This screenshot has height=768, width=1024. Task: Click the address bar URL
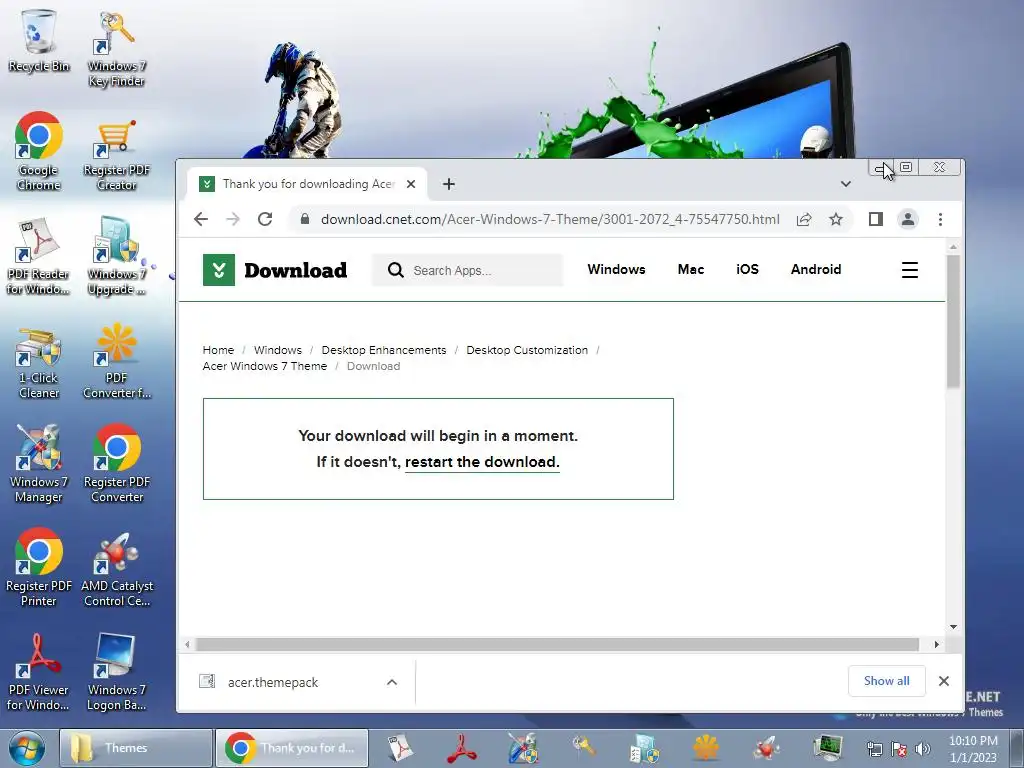tap(550, 219)
